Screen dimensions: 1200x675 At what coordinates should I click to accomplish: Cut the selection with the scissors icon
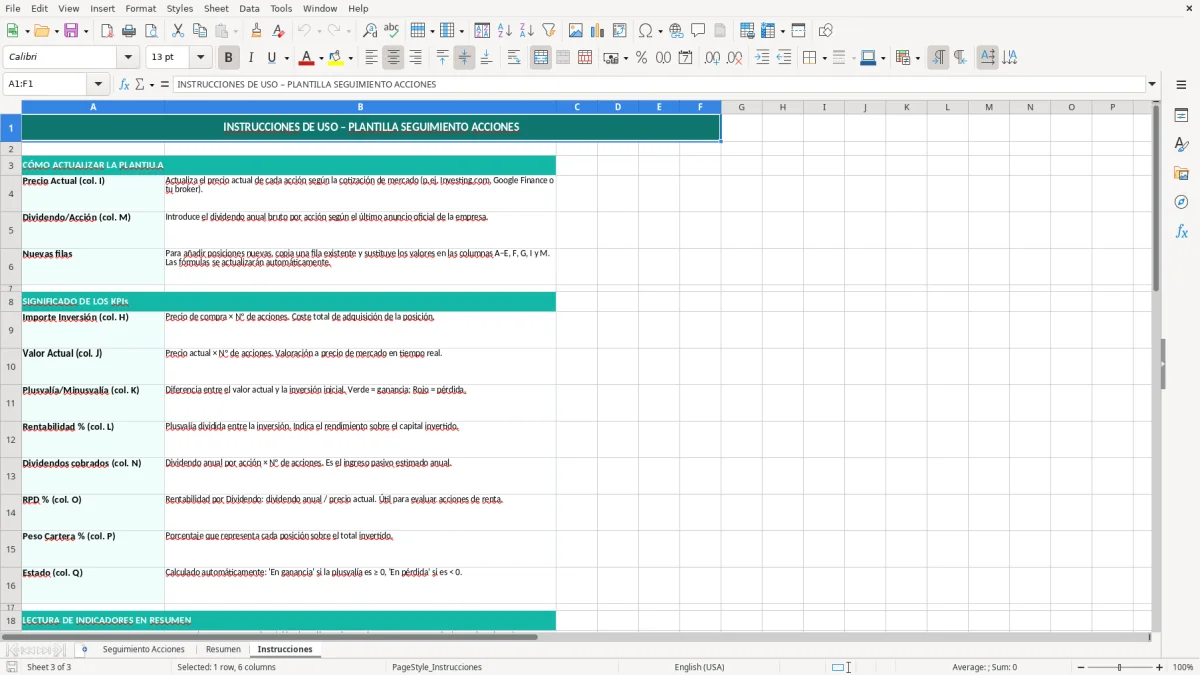tap(178, 31)
